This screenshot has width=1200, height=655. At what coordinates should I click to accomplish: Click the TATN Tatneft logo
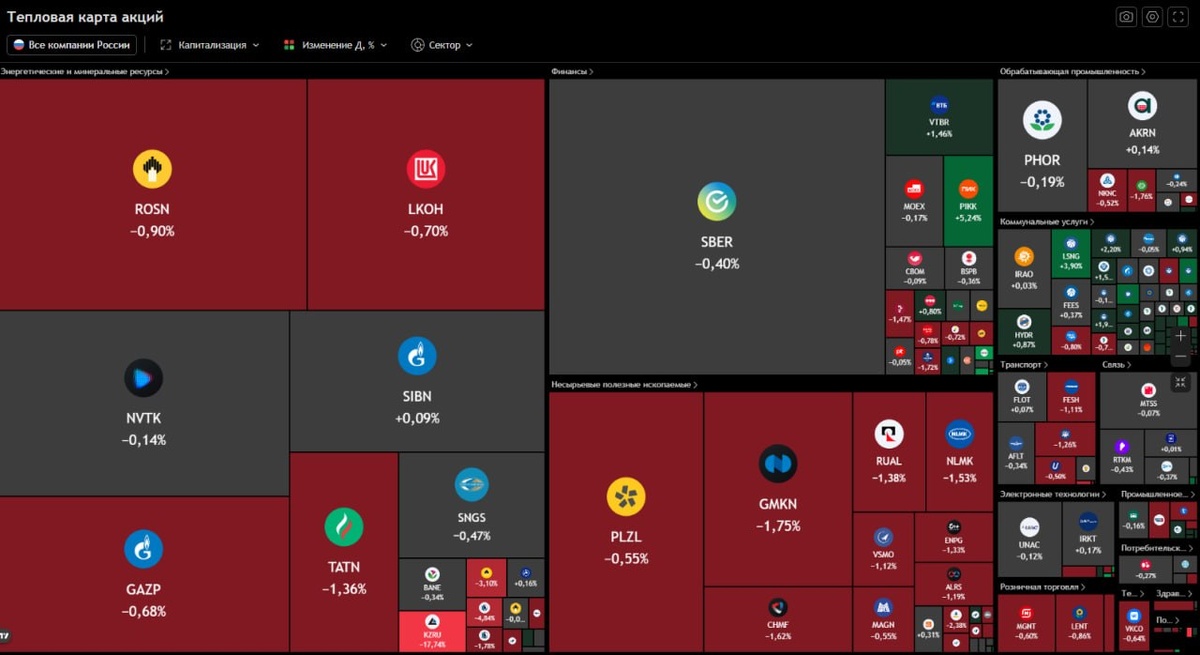(x=344, y=527)
